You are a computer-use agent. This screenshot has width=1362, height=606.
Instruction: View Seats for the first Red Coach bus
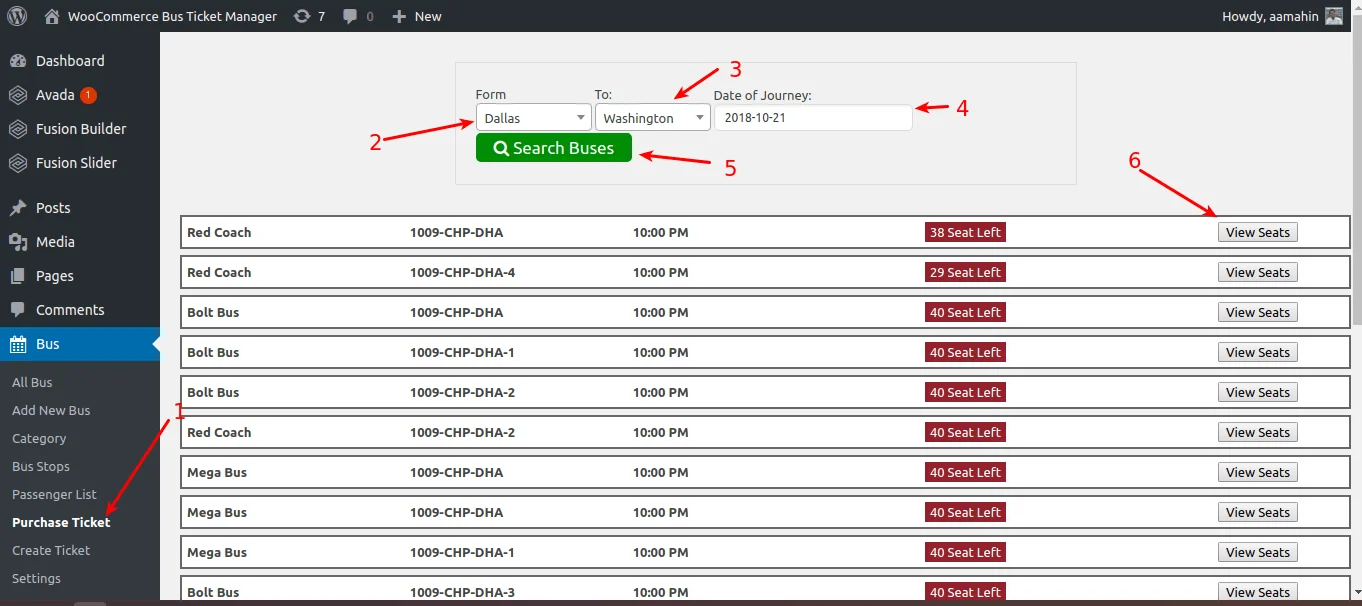coord(1257,231)
